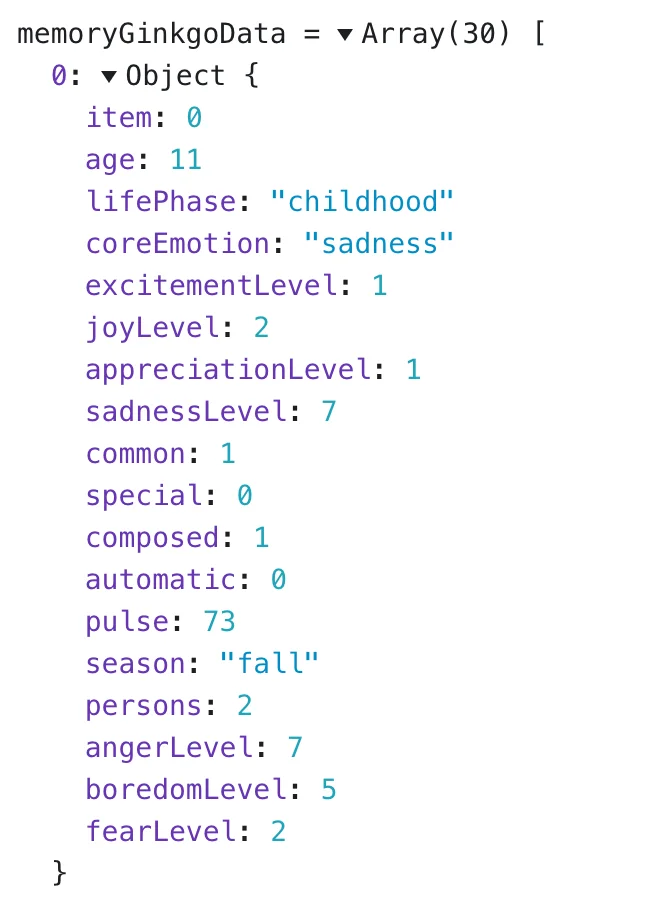The height and width of the screenshot is (898, 672).
Task: Click the joyLevel property key
Action: pos(152,328)
